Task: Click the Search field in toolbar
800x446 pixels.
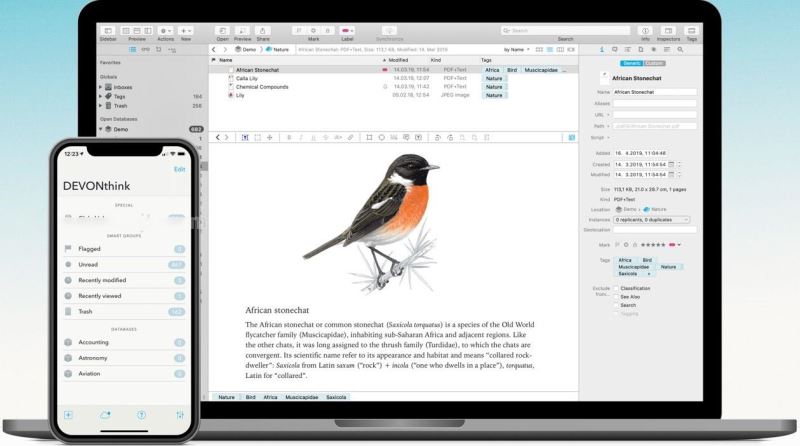Action: [565, 31]
